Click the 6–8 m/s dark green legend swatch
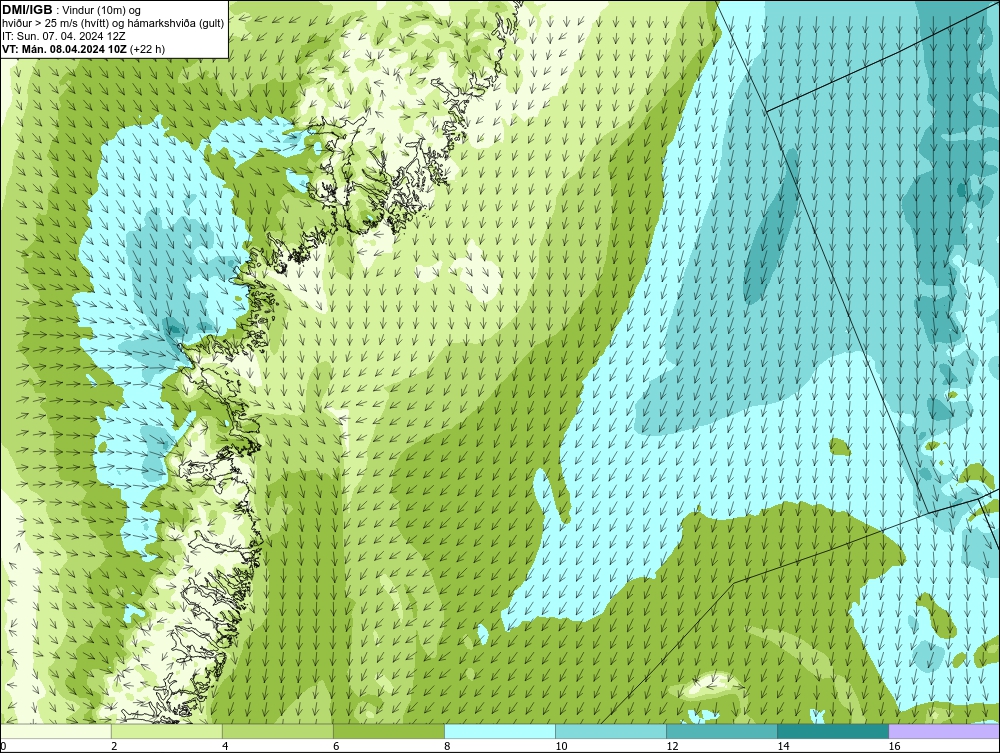1000x753 pixels. click(x=388, y=731)
